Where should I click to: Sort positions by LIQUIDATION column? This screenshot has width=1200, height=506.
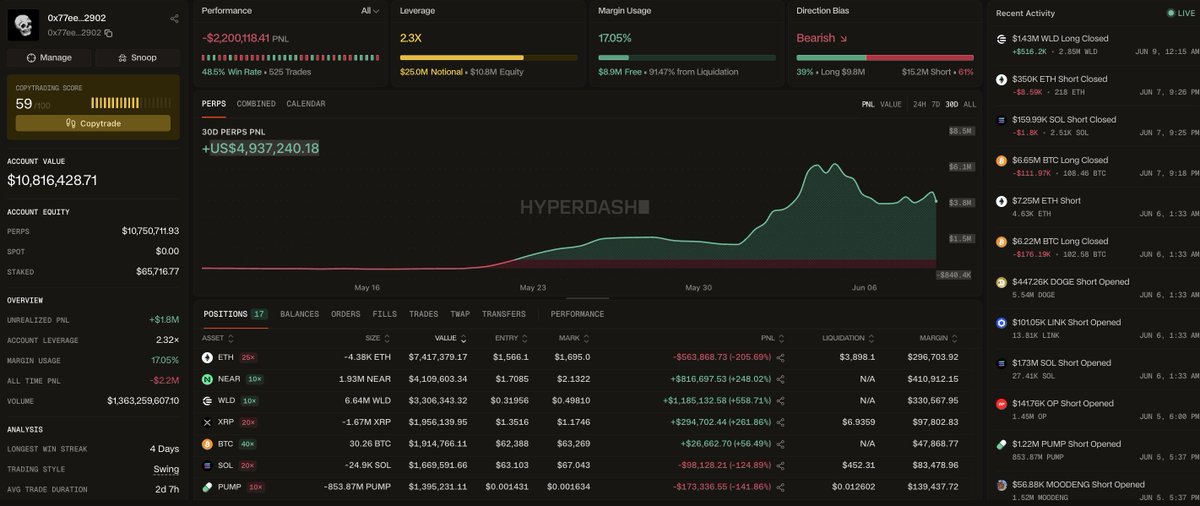pyautogui.click(x=848, y=338)
